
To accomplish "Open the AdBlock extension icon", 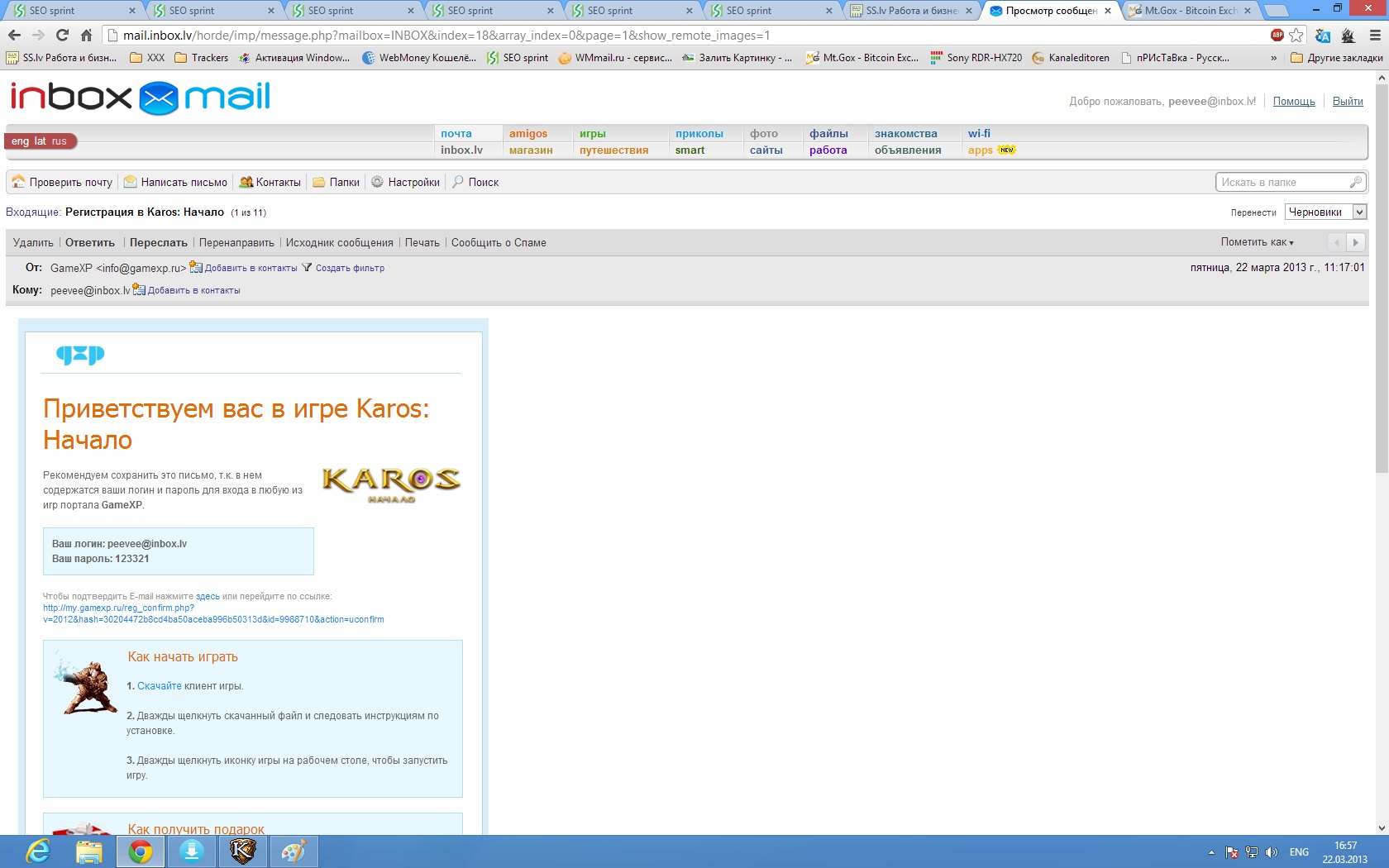I will coord(1277,35).
